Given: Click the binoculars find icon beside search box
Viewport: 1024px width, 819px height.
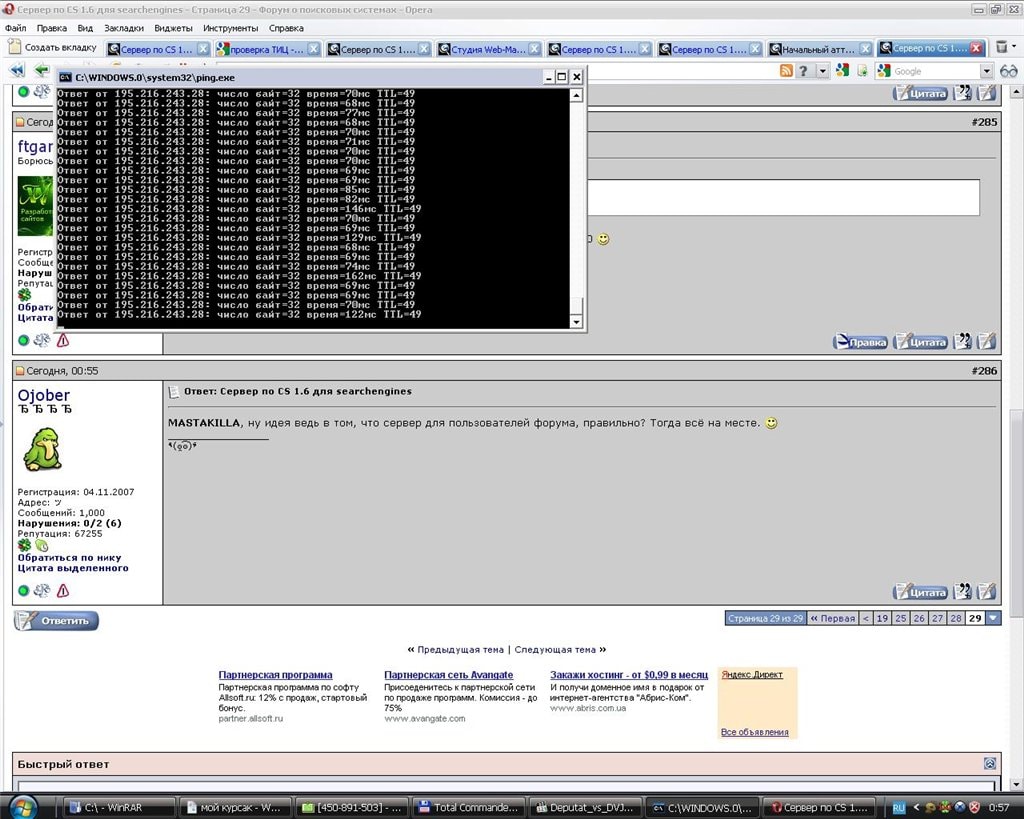Looking at the screenshot, I should tap(1008, 70).
